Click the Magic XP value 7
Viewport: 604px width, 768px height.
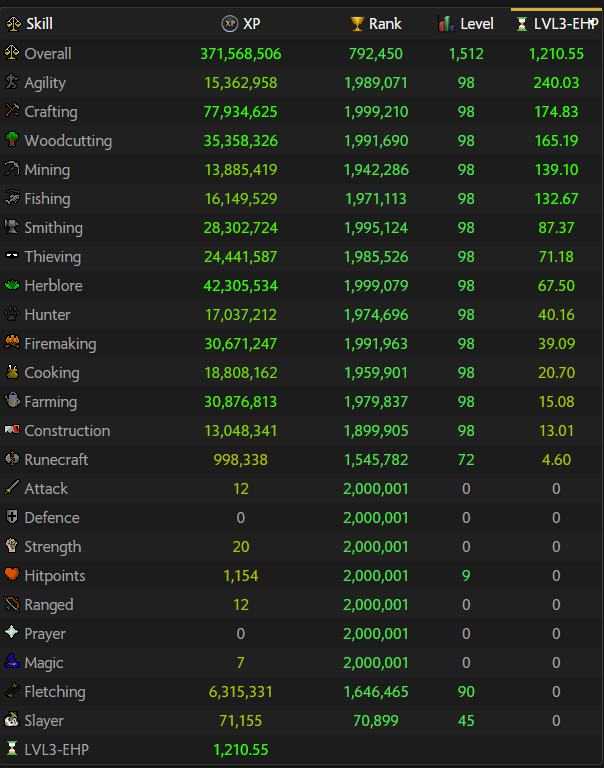[x=241, y=662]
